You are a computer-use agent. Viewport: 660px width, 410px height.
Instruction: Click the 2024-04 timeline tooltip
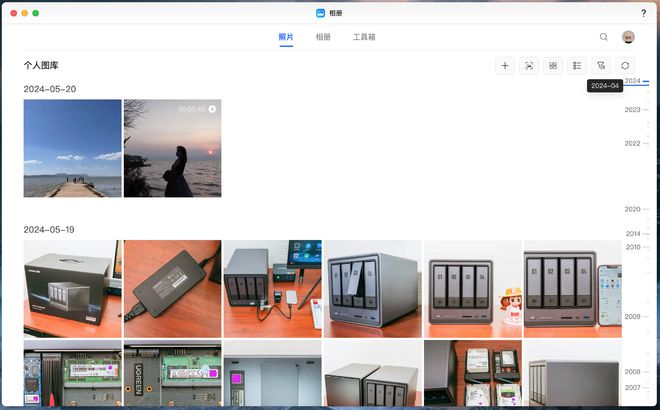pos(605,86)
